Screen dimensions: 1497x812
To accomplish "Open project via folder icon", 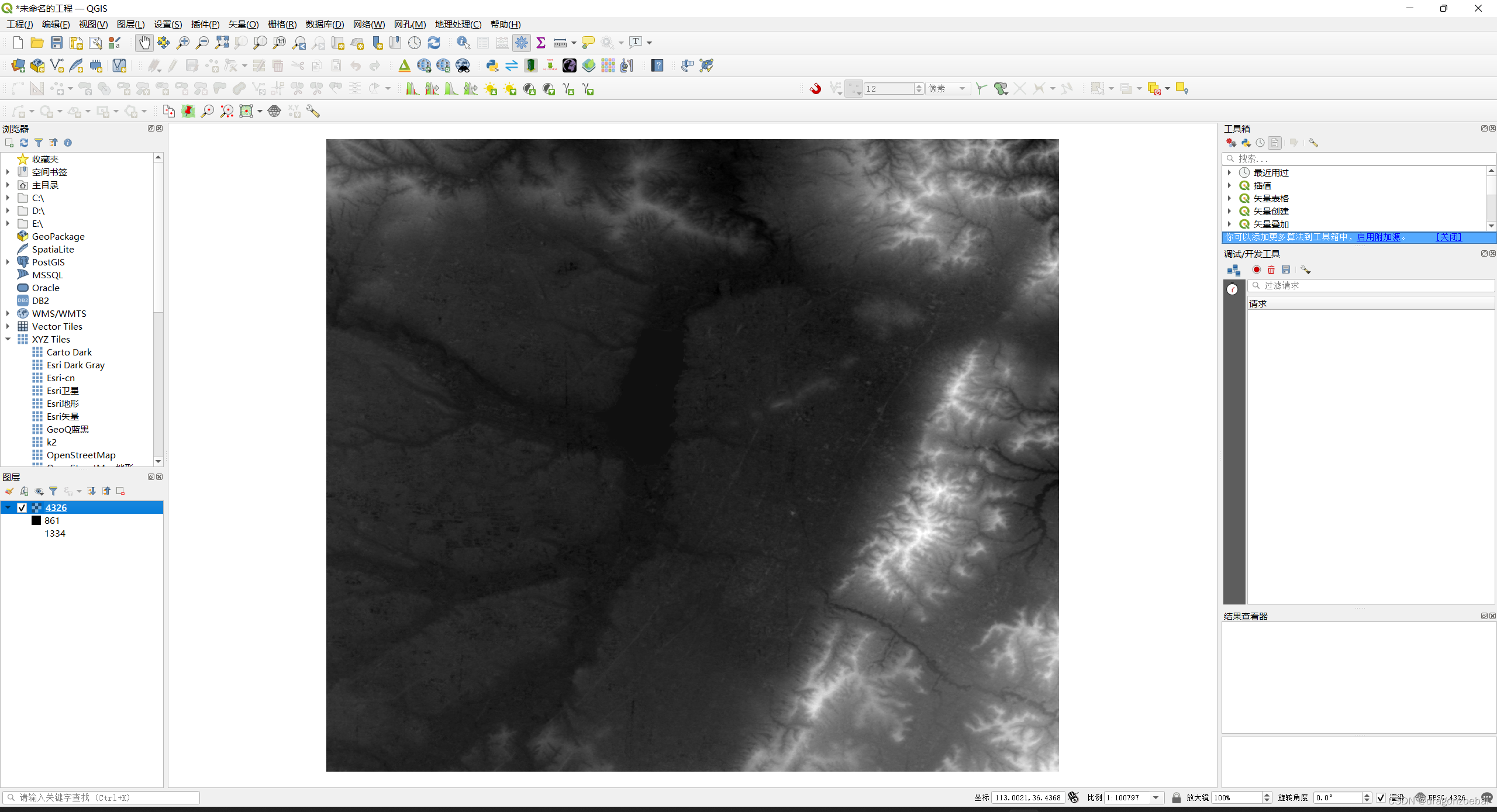I will (x=37, y=43).
